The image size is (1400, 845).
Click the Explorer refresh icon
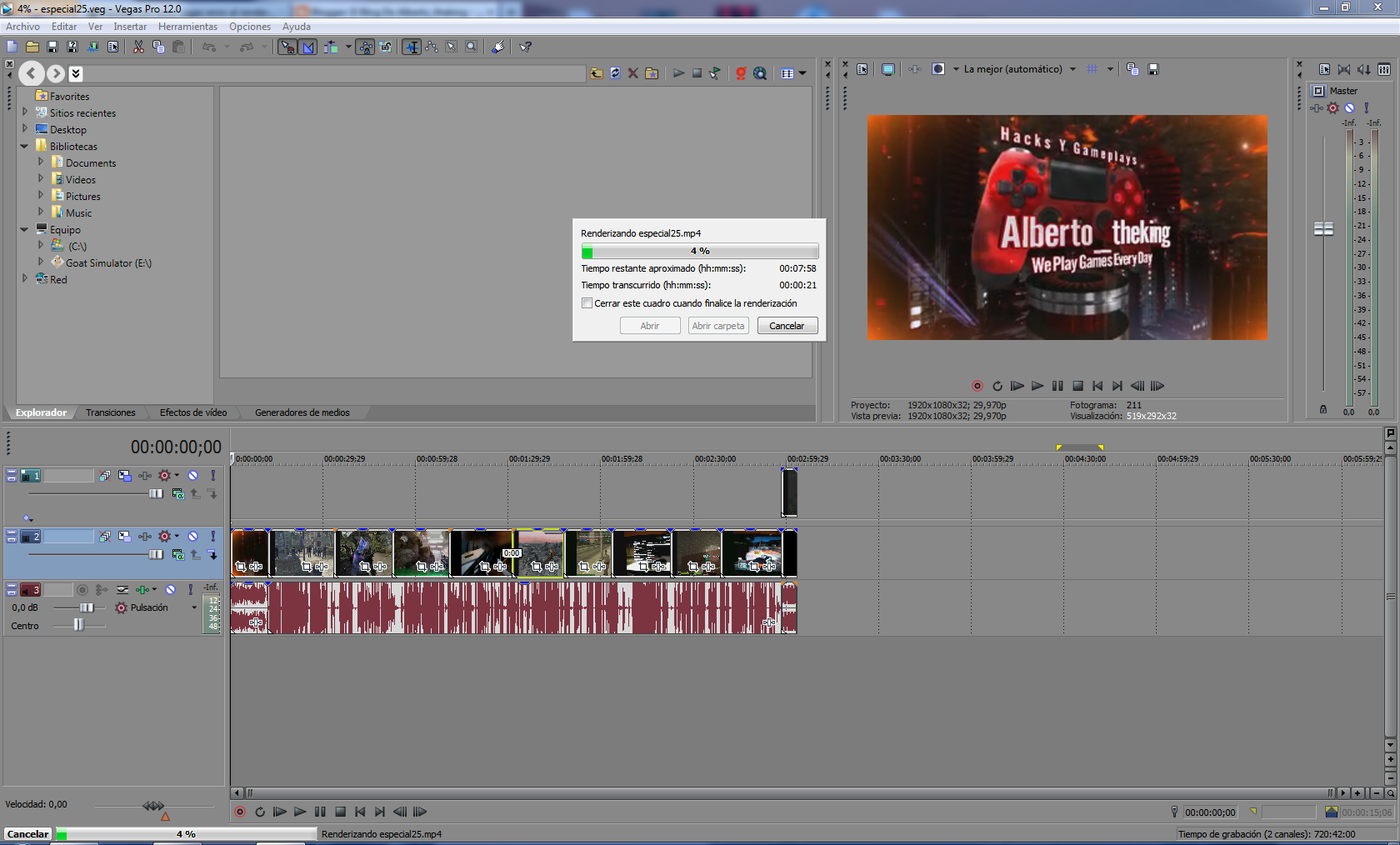615,73
